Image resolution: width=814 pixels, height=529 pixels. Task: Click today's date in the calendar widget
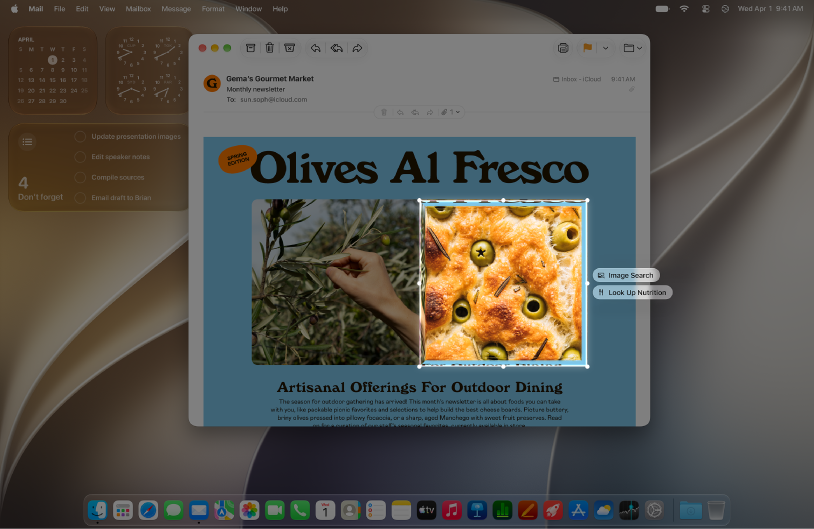52,60
